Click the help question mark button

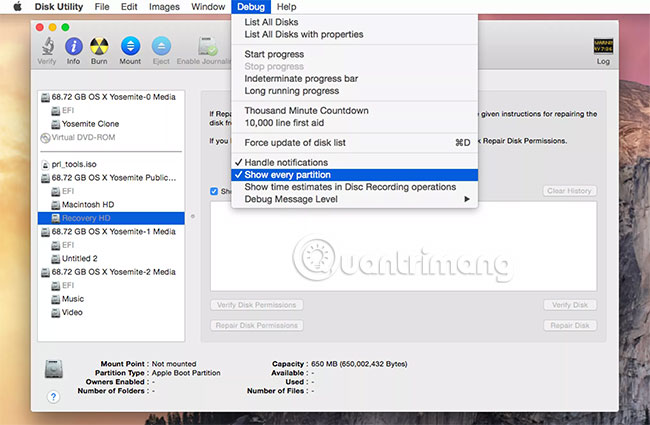coord(53,397)
